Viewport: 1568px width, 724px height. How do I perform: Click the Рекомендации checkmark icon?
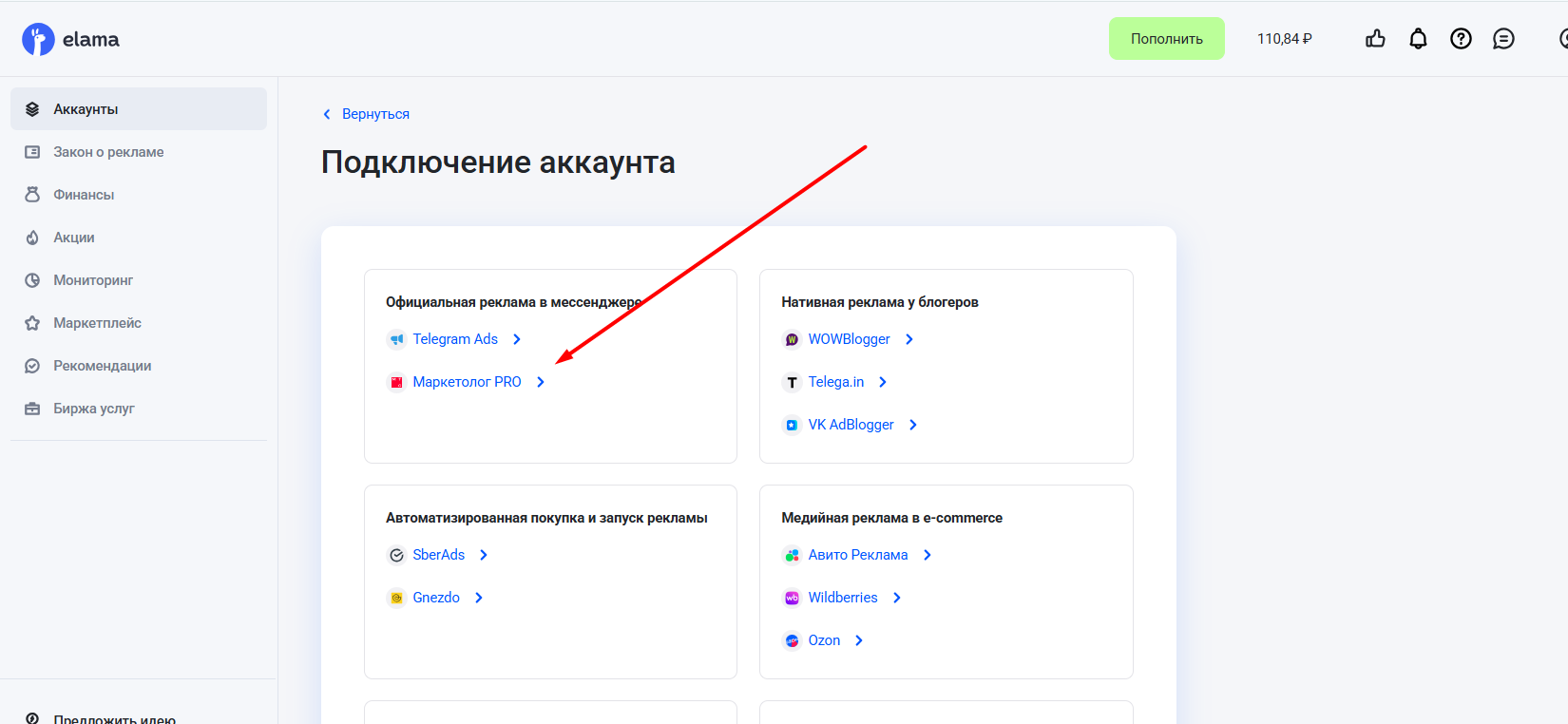pyautogui.click(x=32, y=366)
